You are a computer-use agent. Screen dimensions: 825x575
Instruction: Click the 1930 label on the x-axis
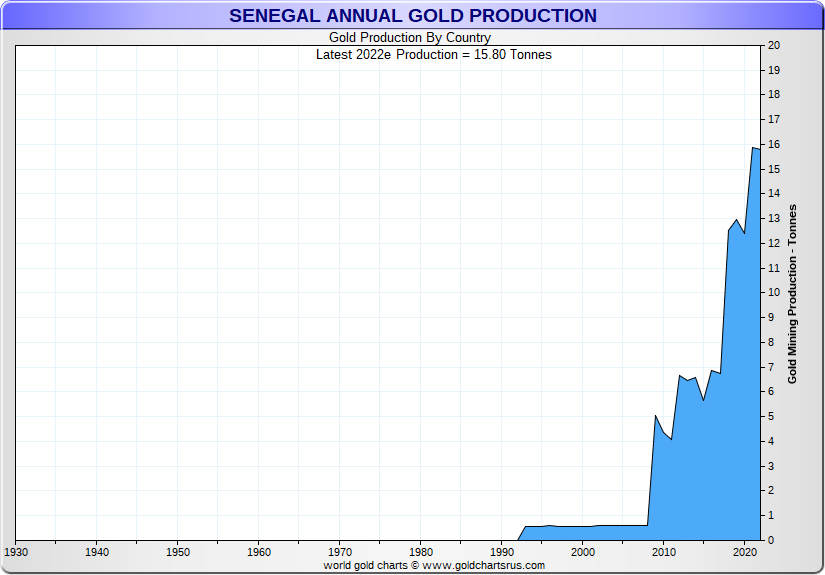tap(16, 552)
